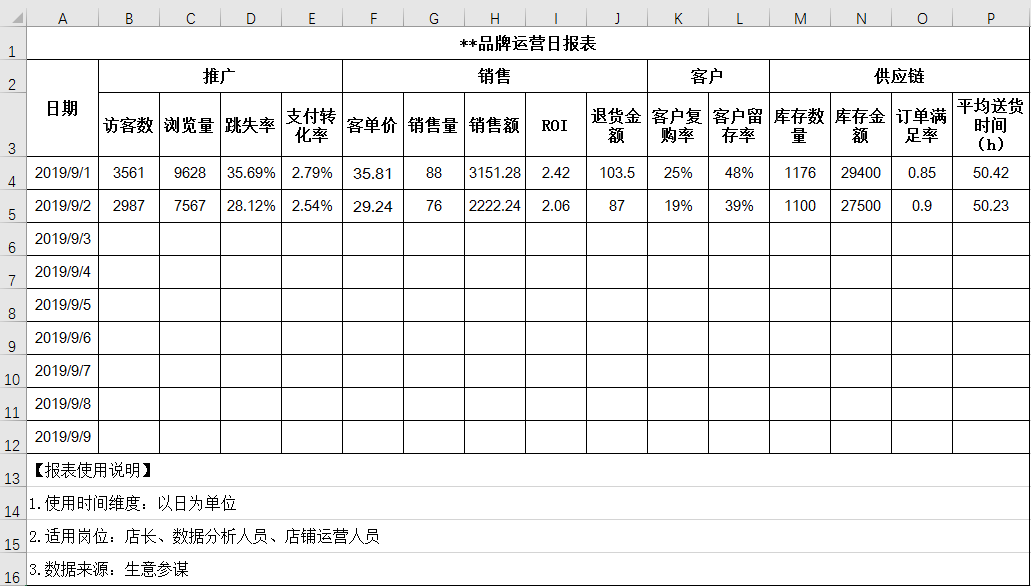Viewport: 1031px width, 586px height.
Task: Click row number 13
Action: [x=13, y=478]
